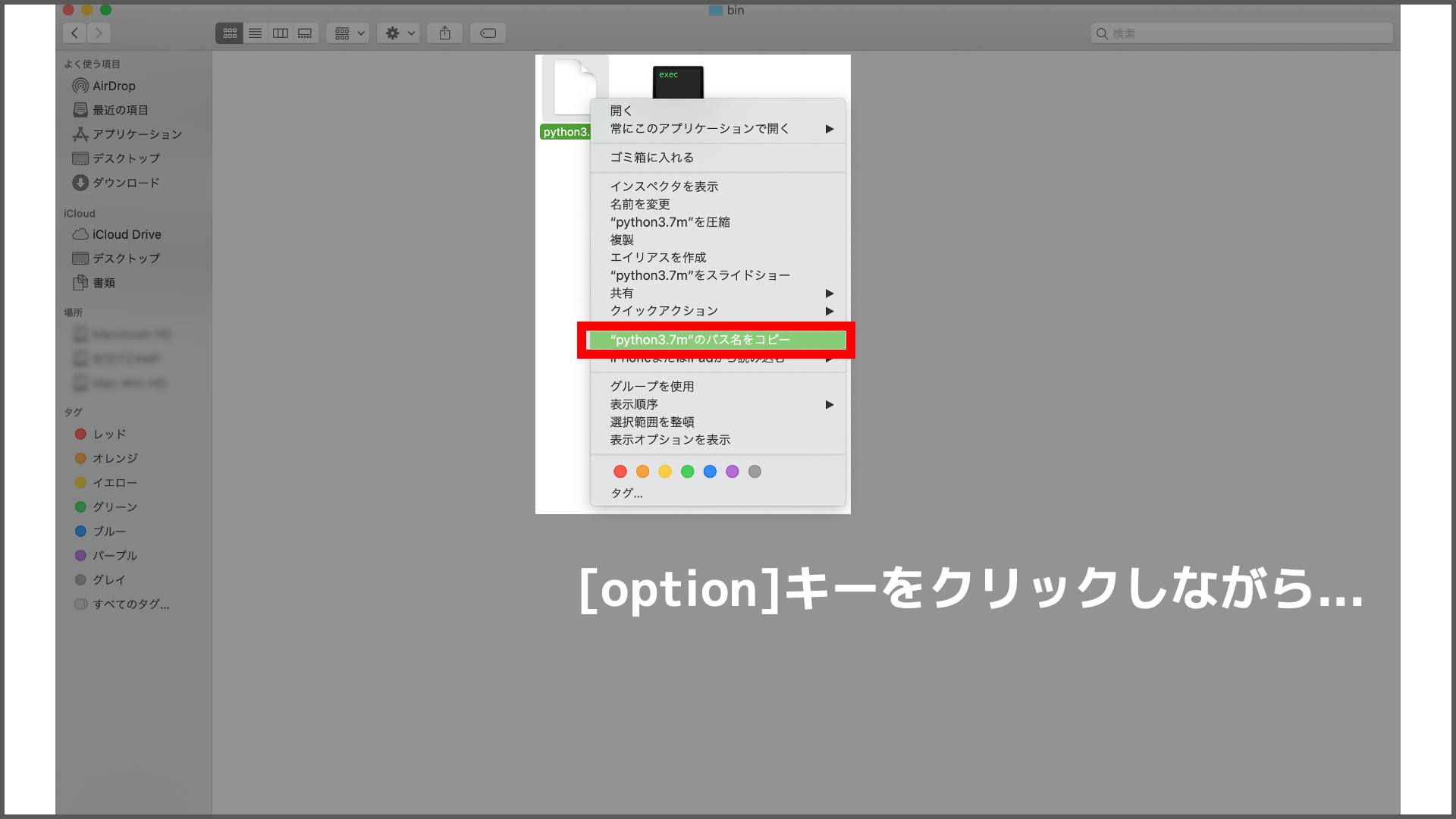Open デスクトップ under iCloud section

tap(116, 259)
